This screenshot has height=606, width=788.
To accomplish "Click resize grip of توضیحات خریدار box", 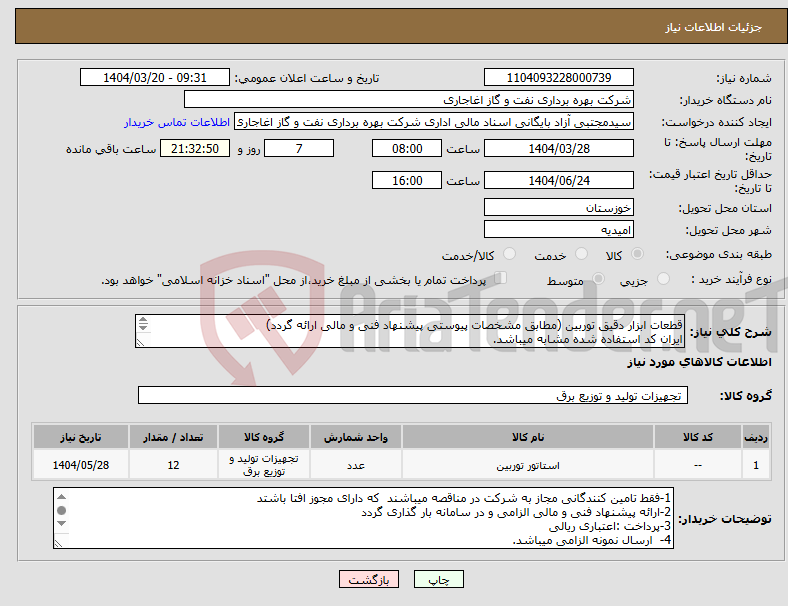I will coord(58,543).
